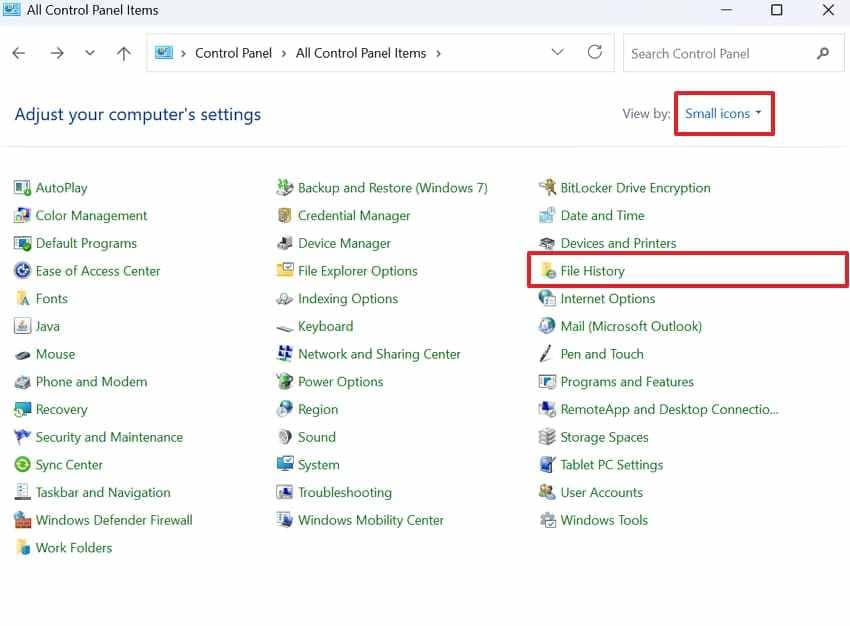850x626 pixels.
Task: Open the Power Options icon
Action: (x=285, y=382)
